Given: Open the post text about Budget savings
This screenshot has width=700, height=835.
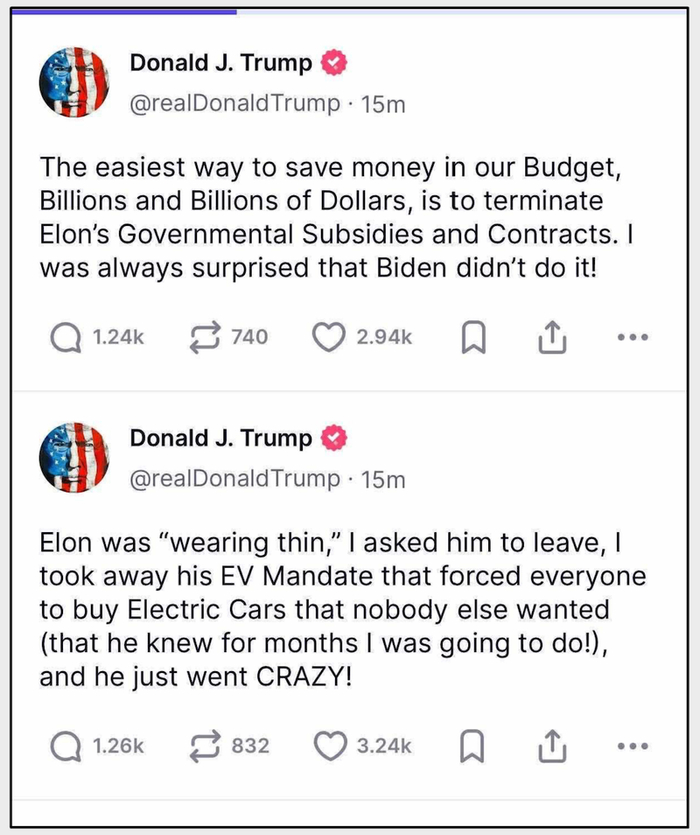Looking at the screenshot, I should click(320, 217).
